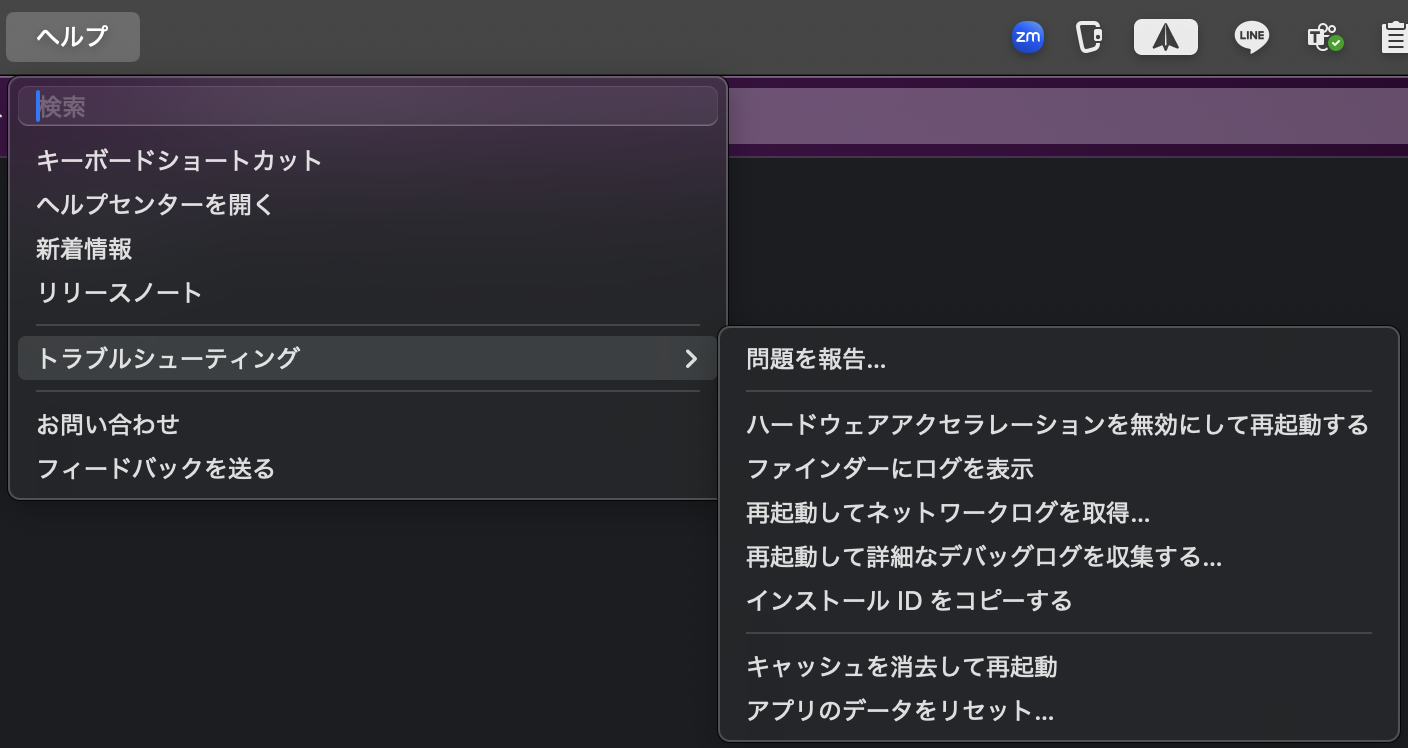Open the ヘルプ menu title
This screenshot has height=748, width=1408.
coord(72,36)
